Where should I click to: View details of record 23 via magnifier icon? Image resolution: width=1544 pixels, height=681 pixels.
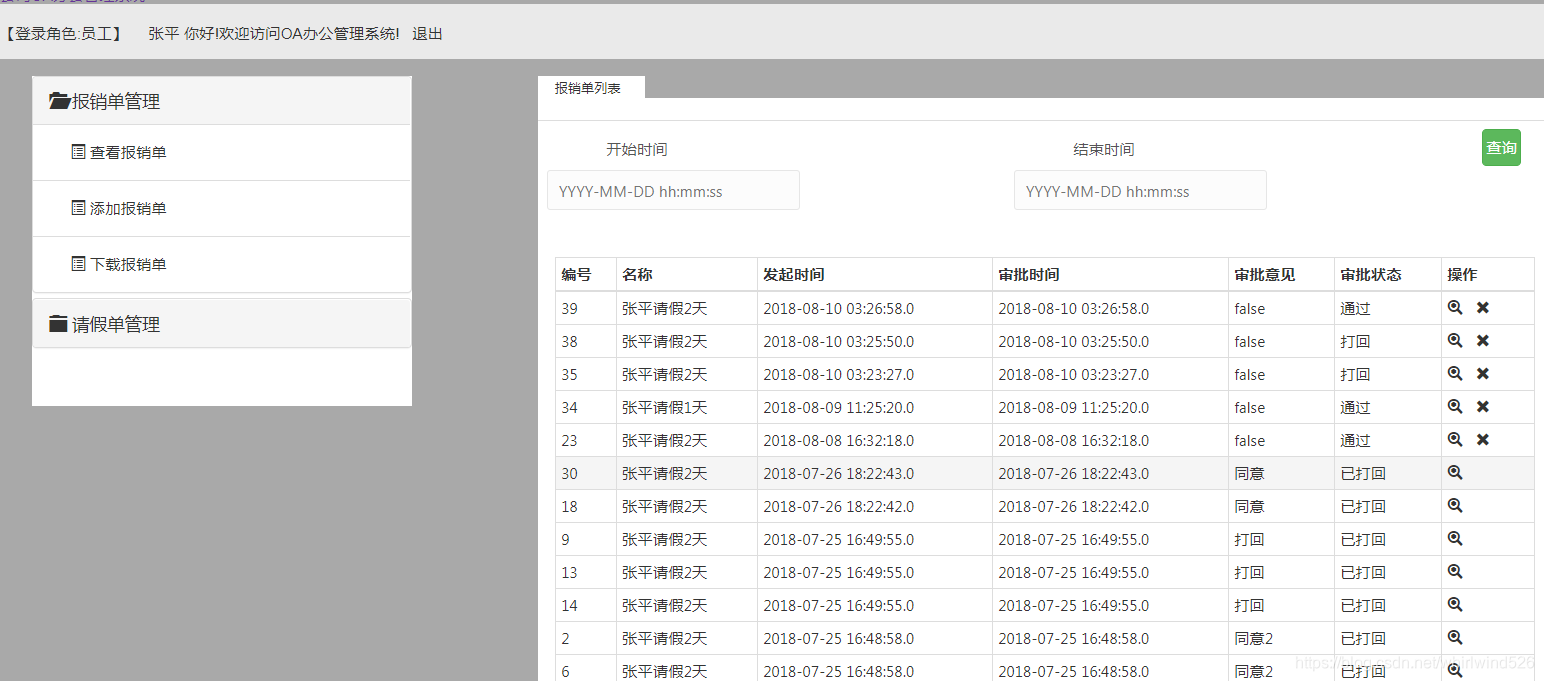[x=1455, y=440]
